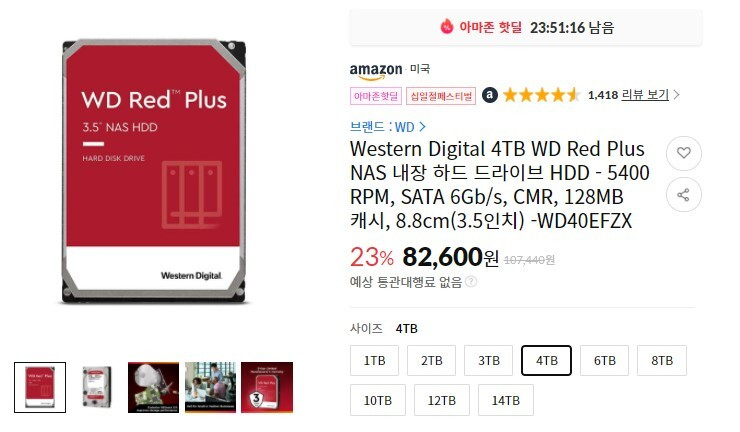Viewport: 740px width, 432px height.
Task: Select the 12TB size option
Action: pos(442,400)
